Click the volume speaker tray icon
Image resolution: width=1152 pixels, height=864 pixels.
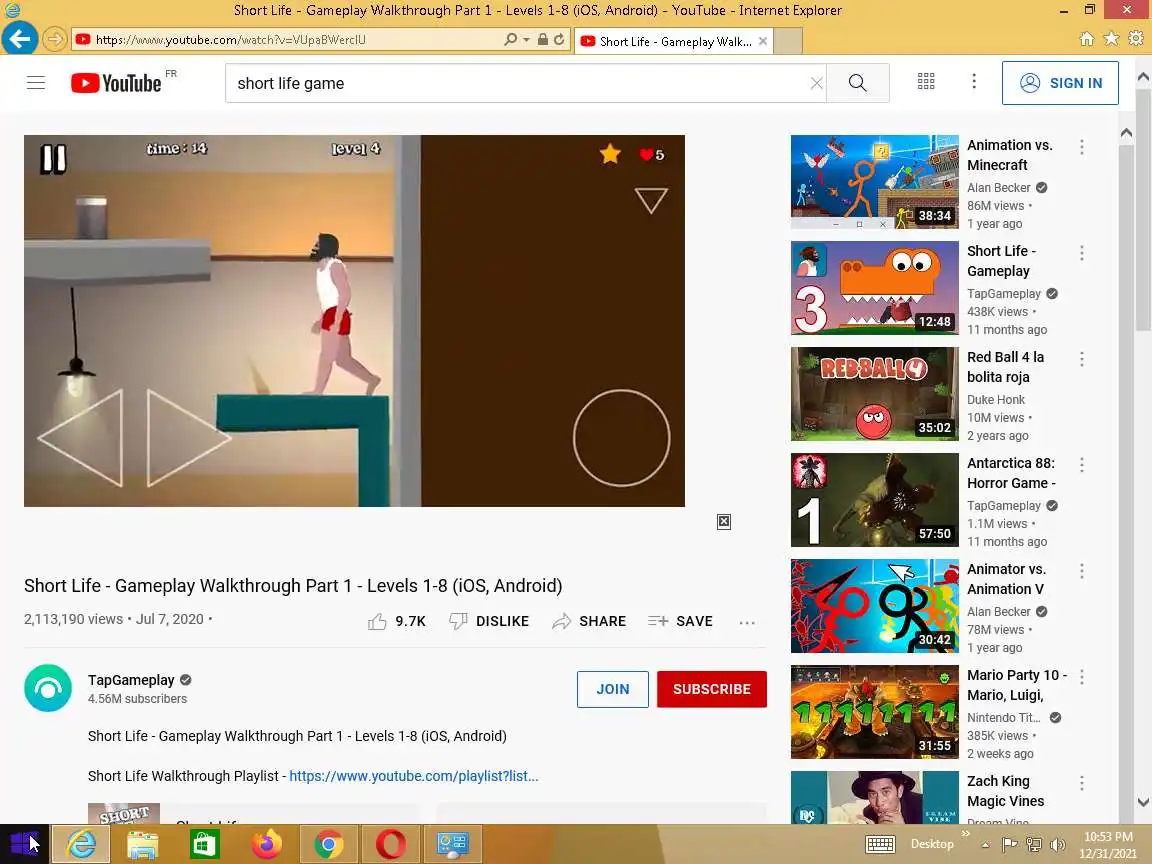pos(1058,845)
